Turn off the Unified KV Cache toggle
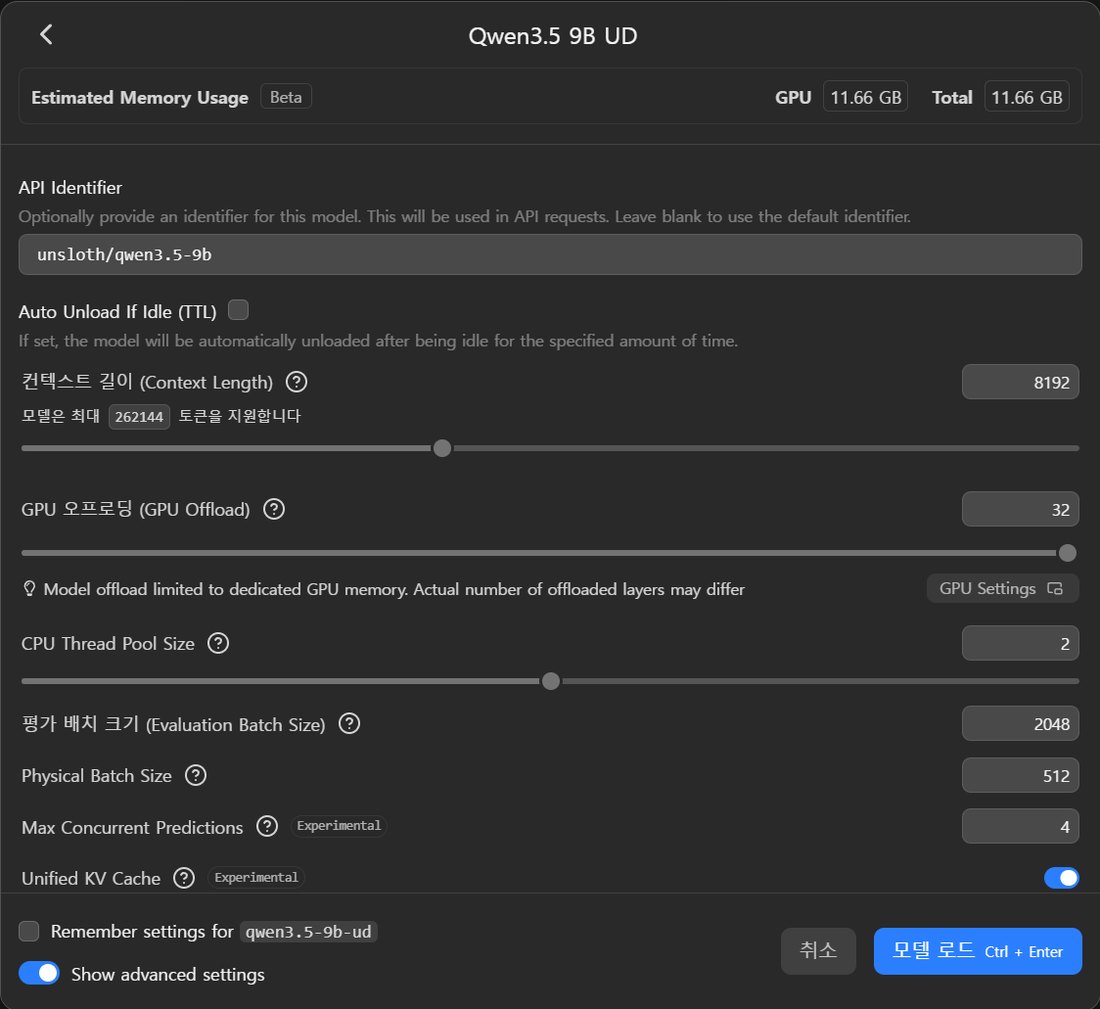This screenshot has width=1100, height=1009. [1061, 878]
